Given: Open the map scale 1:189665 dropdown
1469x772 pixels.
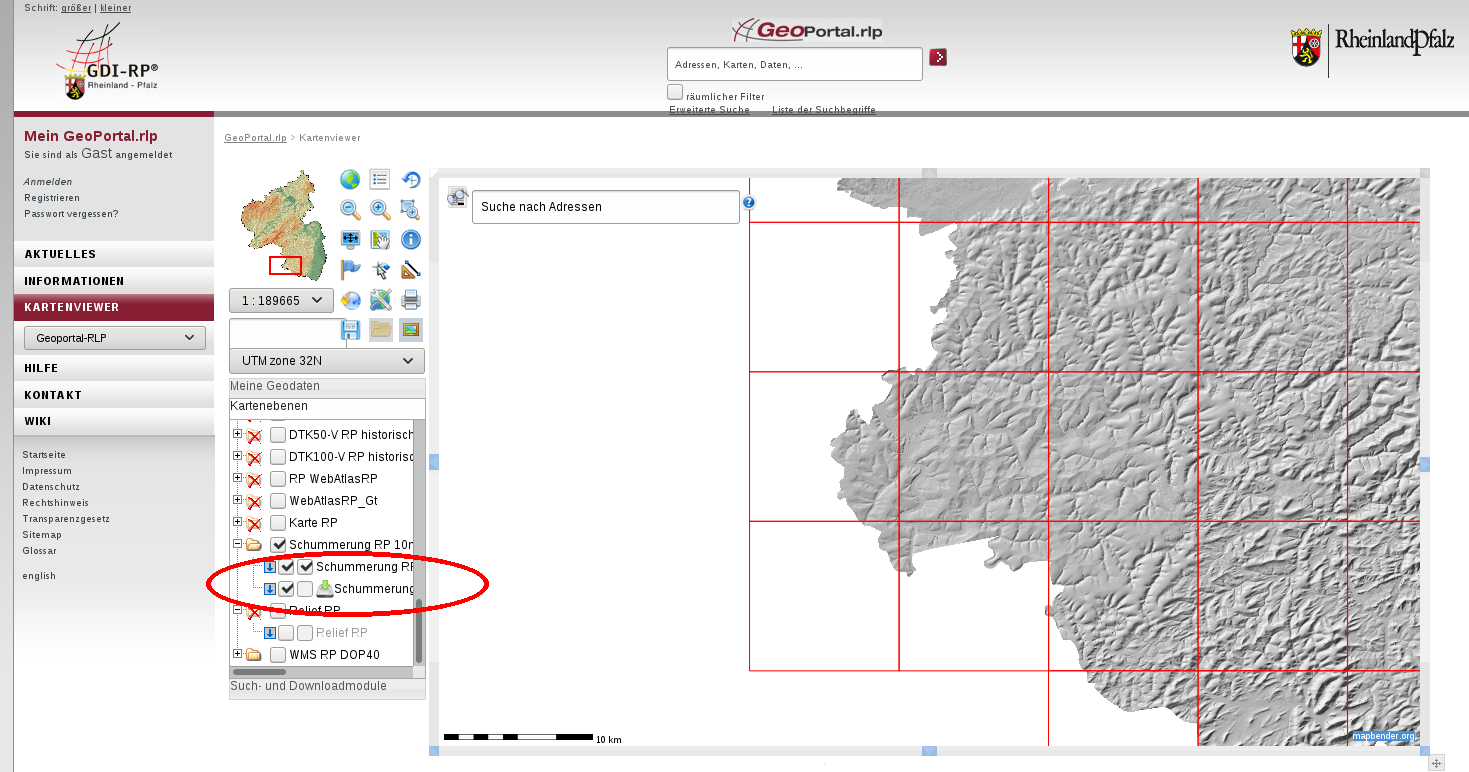Looking at the screenshot, I should point(281,300).
